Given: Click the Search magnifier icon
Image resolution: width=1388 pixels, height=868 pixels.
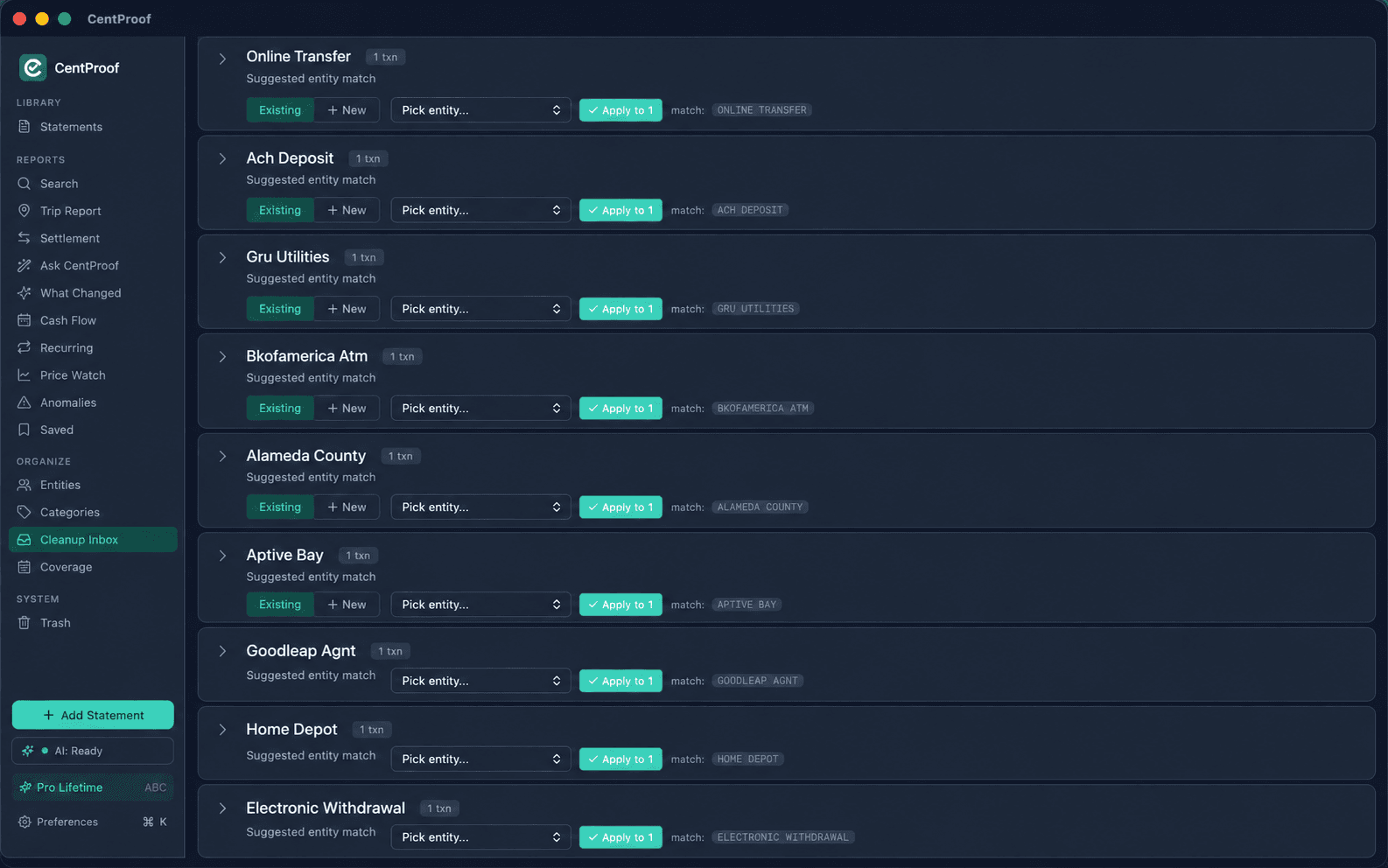Looking at the screenshot, I should 25,184.
